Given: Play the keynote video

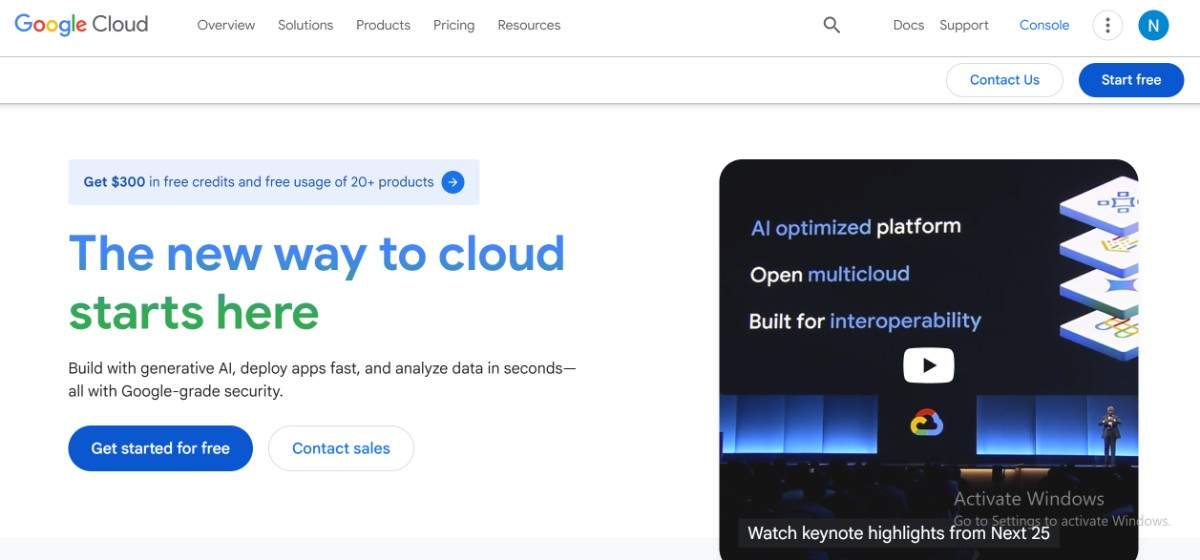Looking at the screenshot, I should tap(929, 365).
